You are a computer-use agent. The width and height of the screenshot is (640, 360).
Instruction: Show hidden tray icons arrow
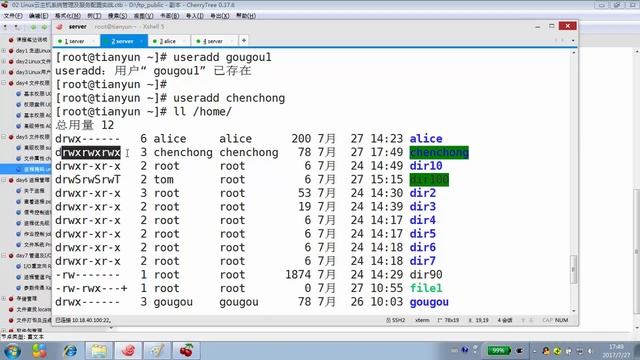535,351
